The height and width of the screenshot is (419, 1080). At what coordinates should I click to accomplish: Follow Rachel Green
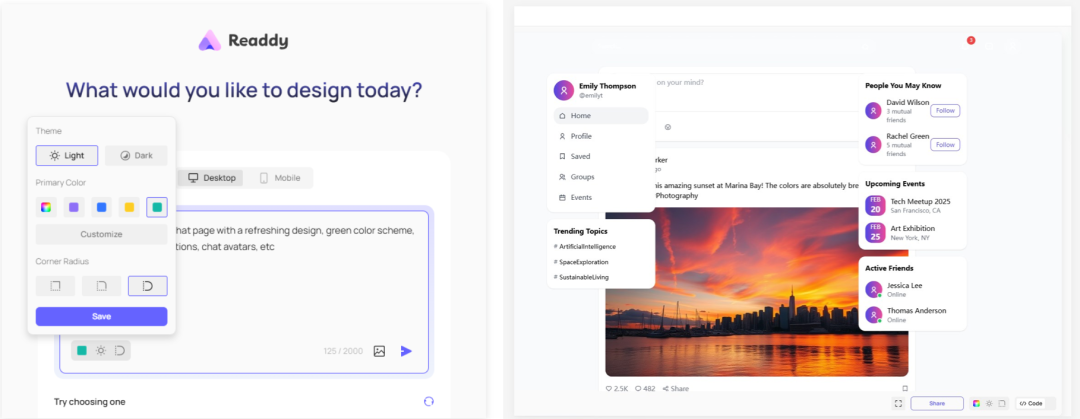coord(945,145)
